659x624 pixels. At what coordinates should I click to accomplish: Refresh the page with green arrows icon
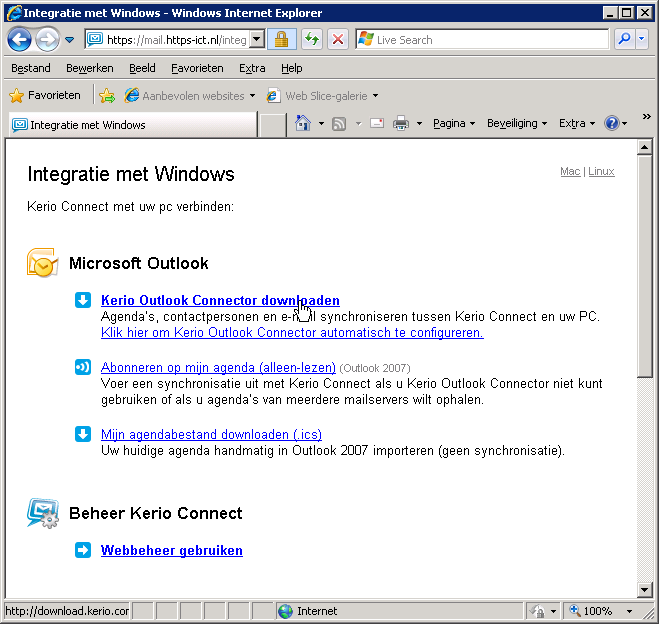(312, 40)
